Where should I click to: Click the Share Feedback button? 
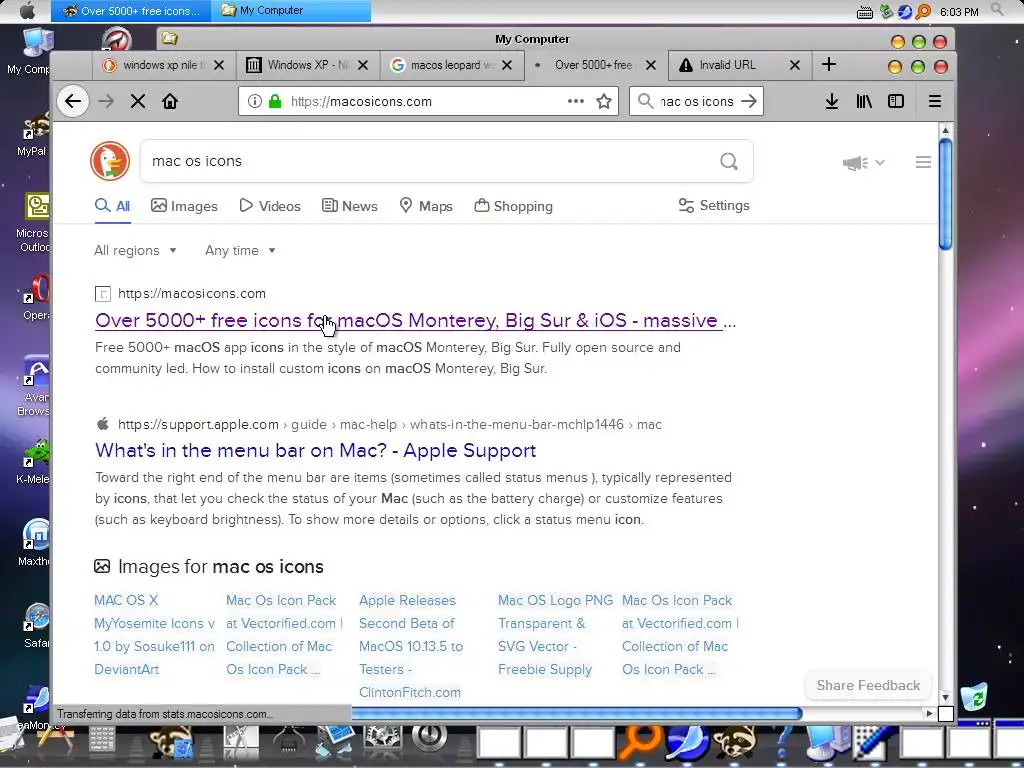coord(868,685)
